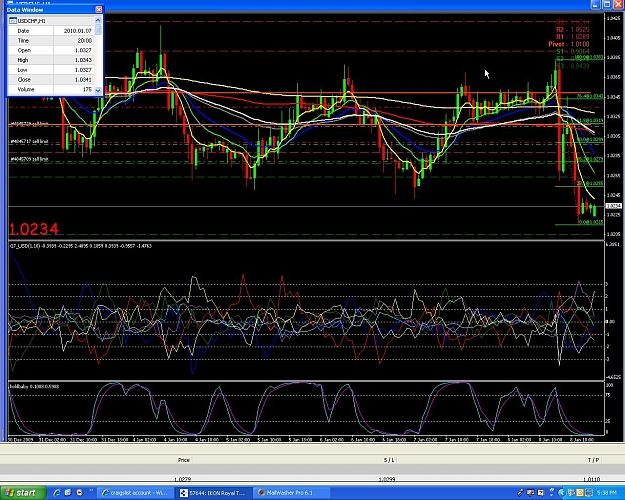
Task: Open the Windows Start menu
Action: pyautogui.click(x=23, y=493)
